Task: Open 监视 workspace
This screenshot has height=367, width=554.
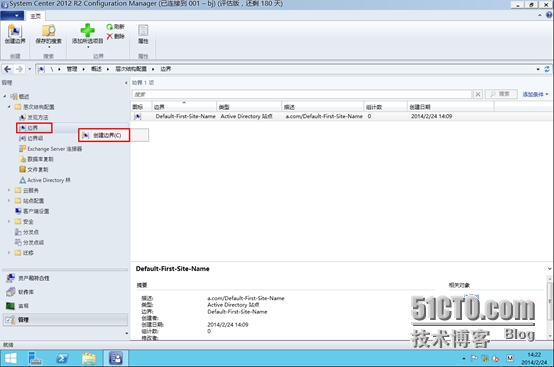Action: pos(65,306)
